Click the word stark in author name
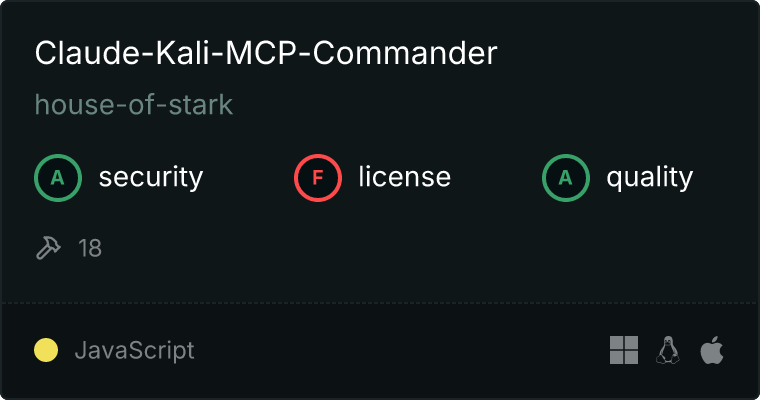The width and height of the screenshot is (760, 400). pyautogui.click(x=201, y=105)
